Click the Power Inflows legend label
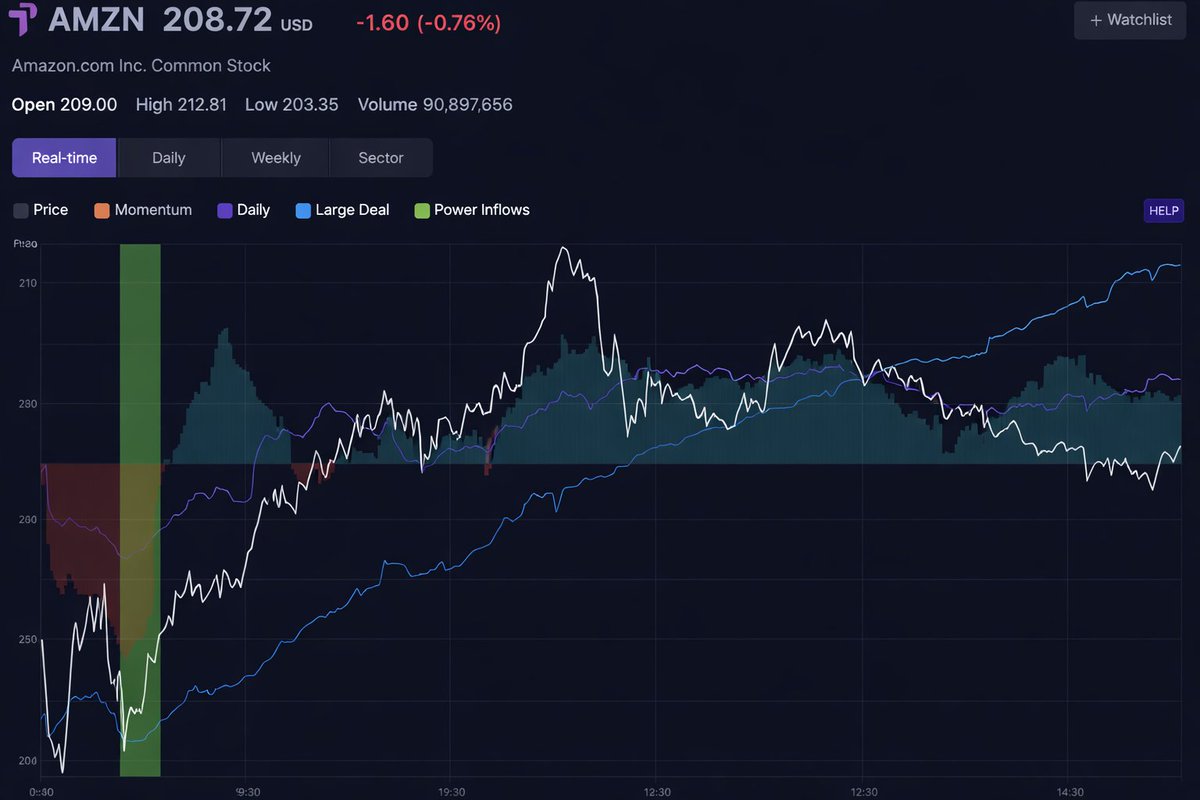Screen dimensions: 1200x800 click(x=482, y=210)
